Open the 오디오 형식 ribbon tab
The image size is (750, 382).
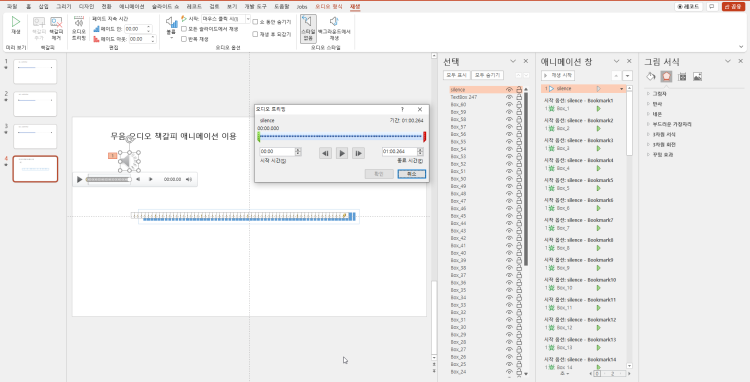click(329, 7)
